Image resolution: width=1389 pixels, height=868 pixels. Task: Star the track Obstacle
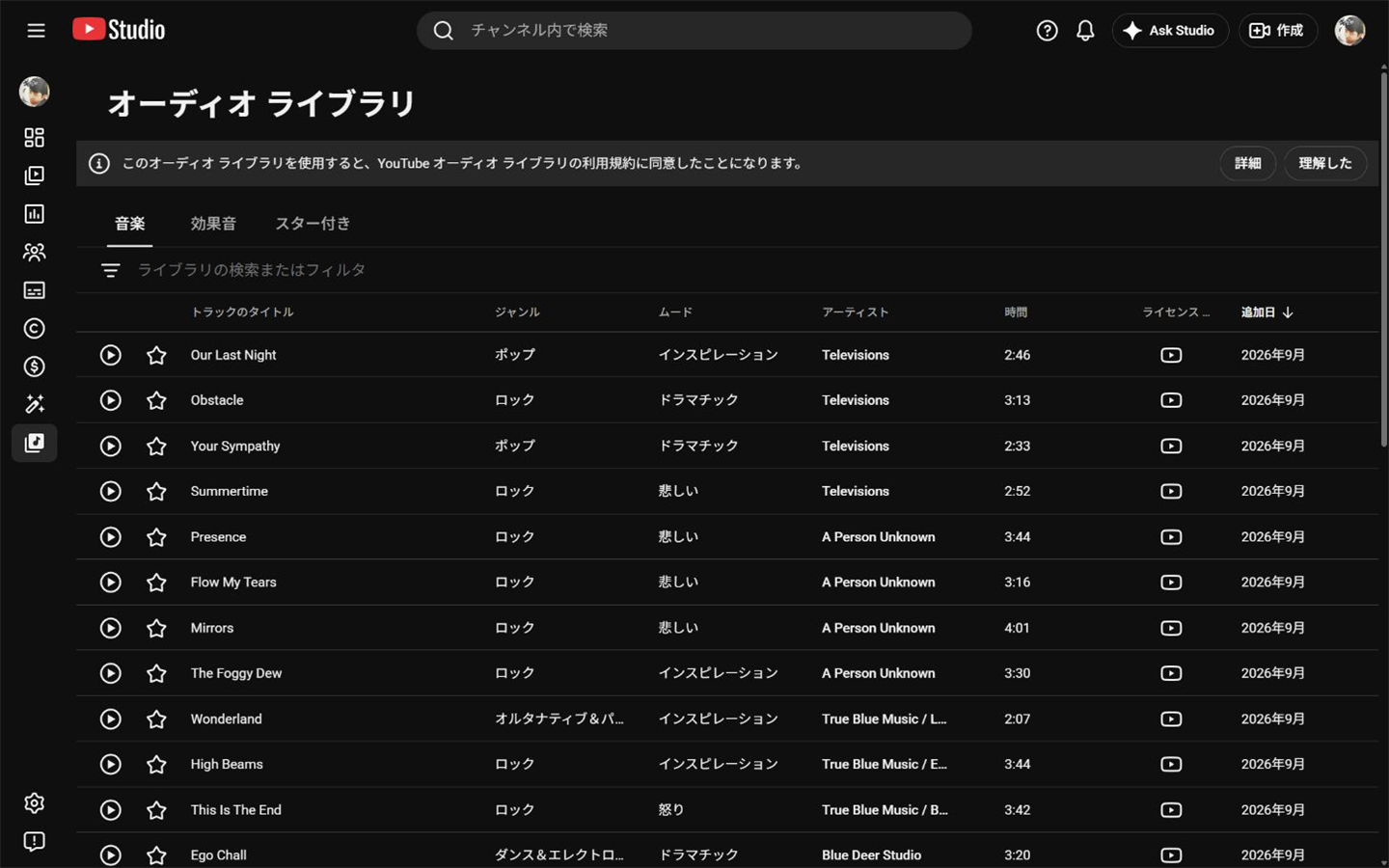click(x=156, y=400)
